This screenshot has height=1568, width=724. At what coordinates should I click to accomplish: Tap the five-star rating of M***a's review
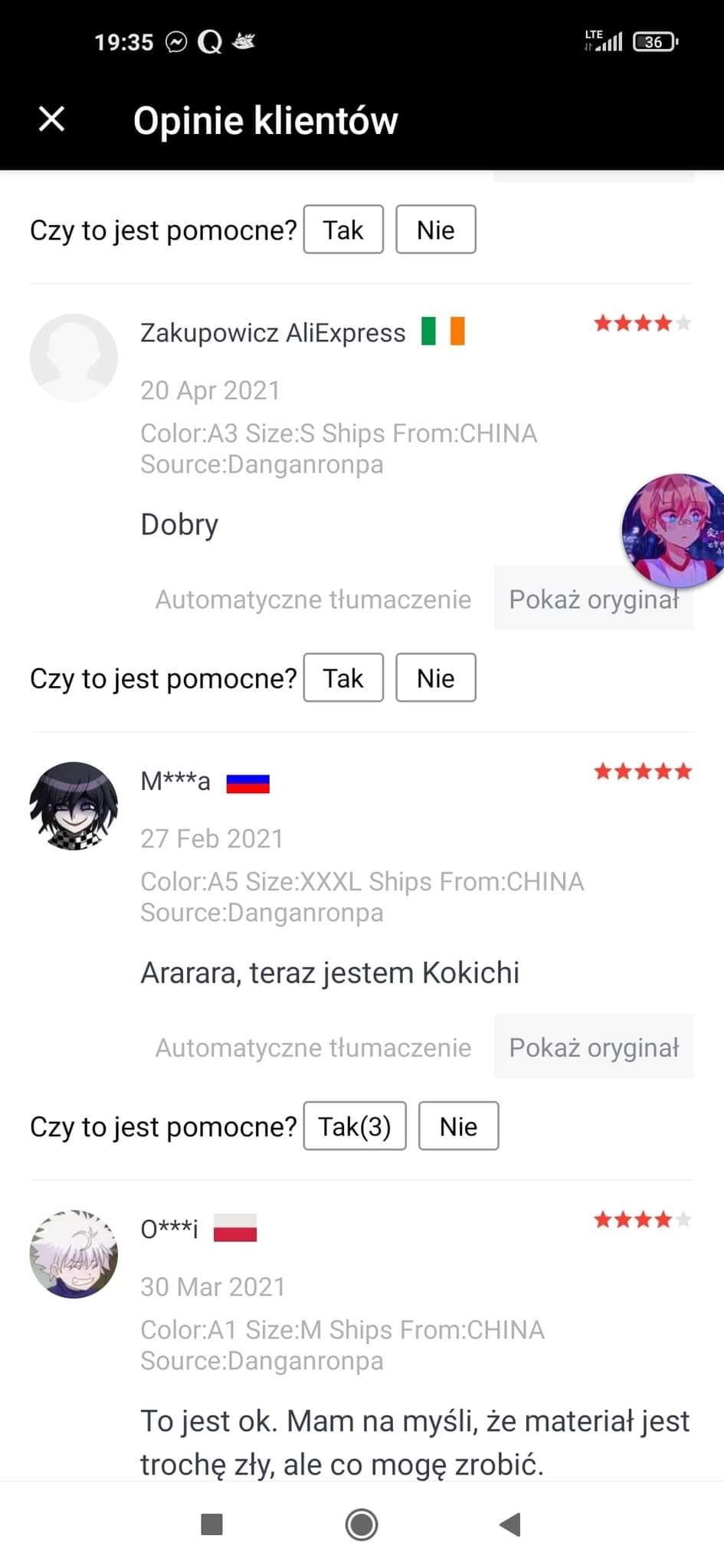643,772
